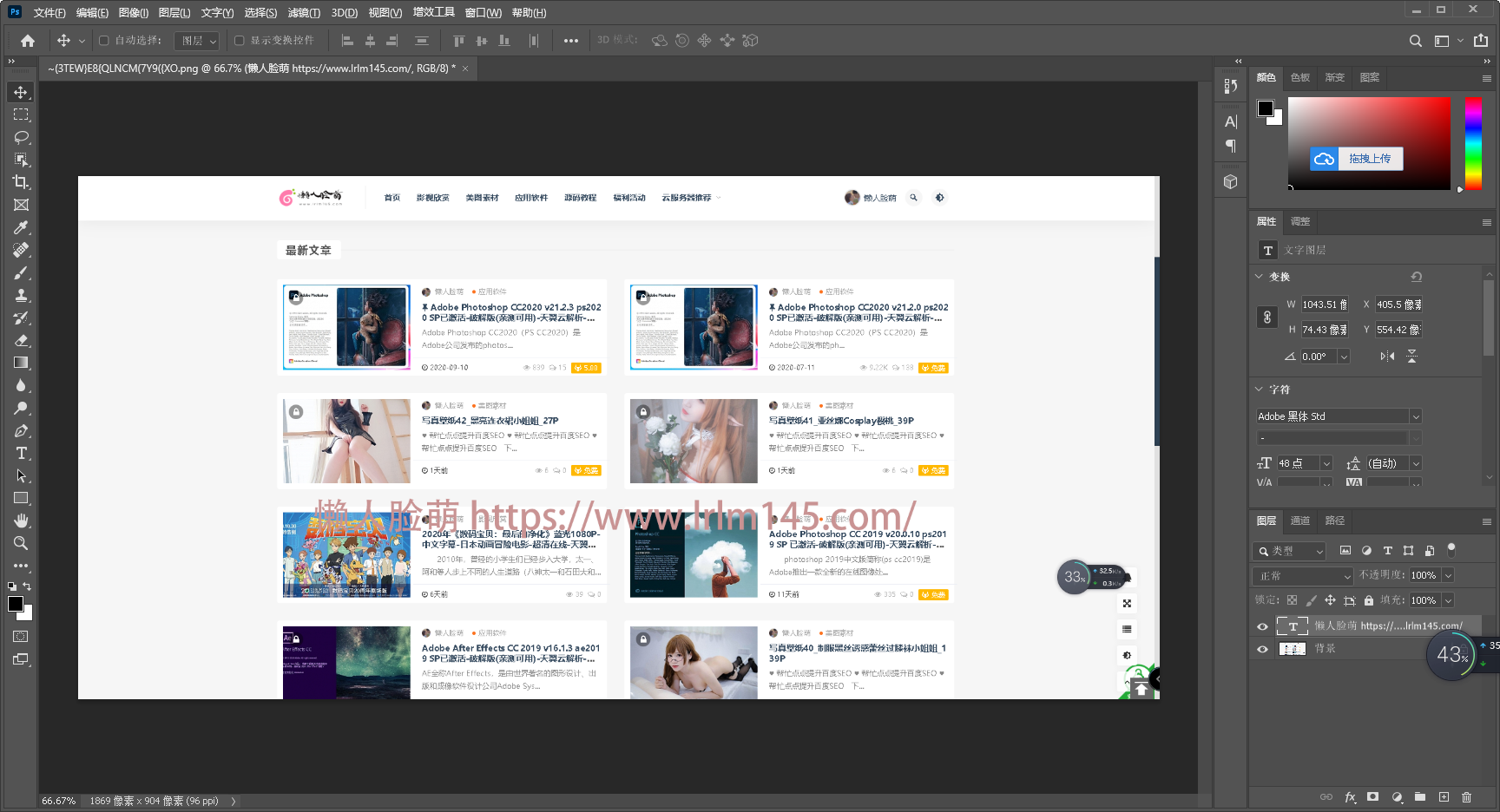Image resolution: width=1500 pixels, height=812 pixels.
Task: Click the 拖拽上传 button
Action: tap(1369, 159)
